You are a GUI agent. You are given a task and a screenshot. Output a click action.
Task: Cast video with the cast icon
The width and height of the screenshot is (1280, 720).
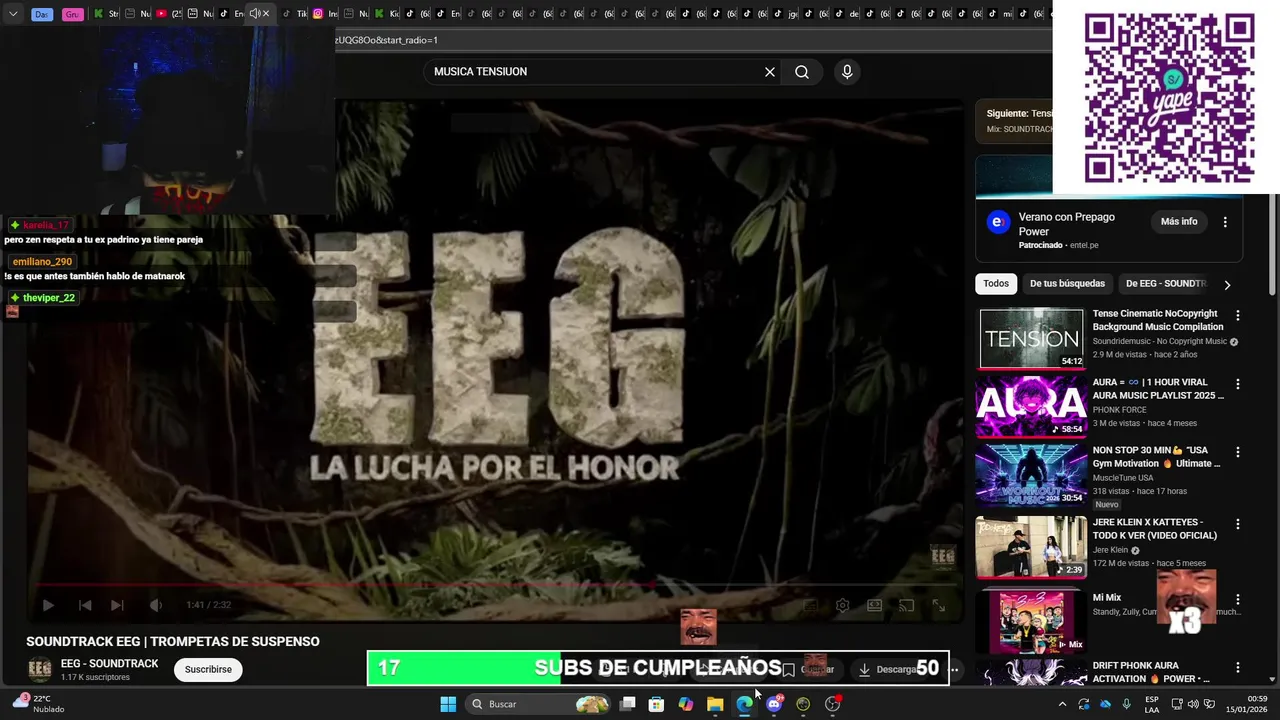[907, 605]
